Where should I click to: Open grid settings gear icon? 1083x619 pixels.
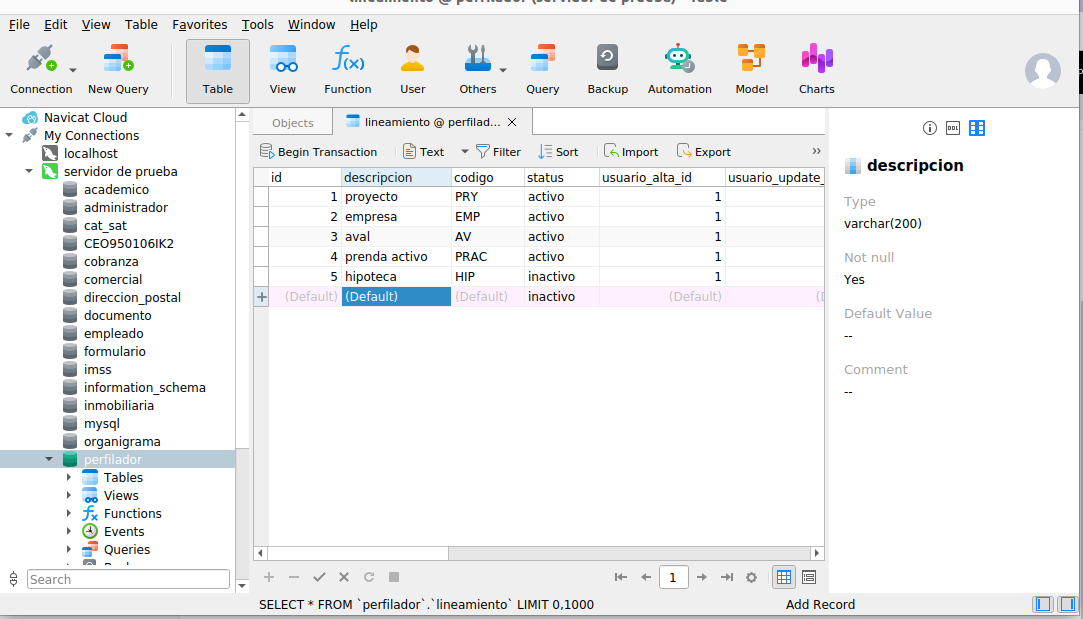pyautogui.click(x=751, y=577)
